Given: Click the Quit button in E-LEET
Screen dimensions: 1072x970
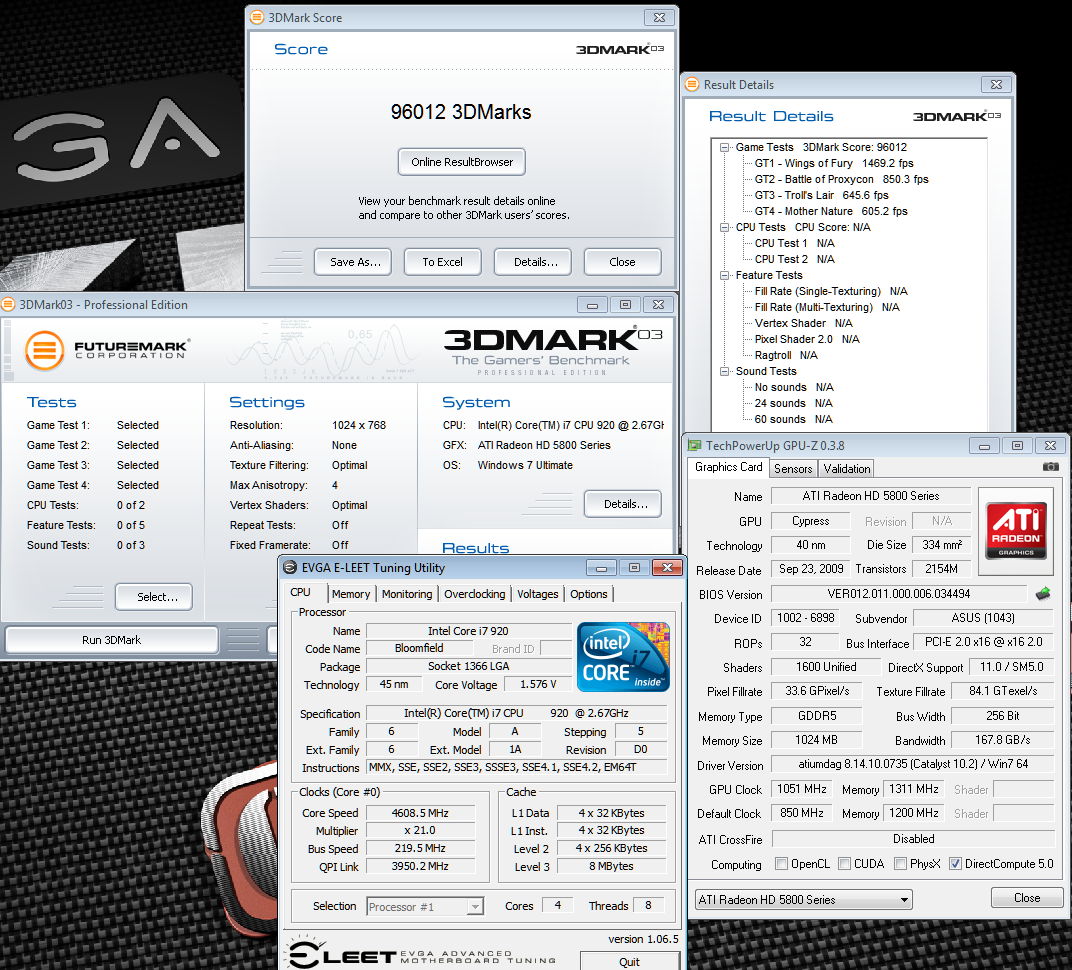Looking at the screenshot, I should pyautogui.click(x=629, y=961).
